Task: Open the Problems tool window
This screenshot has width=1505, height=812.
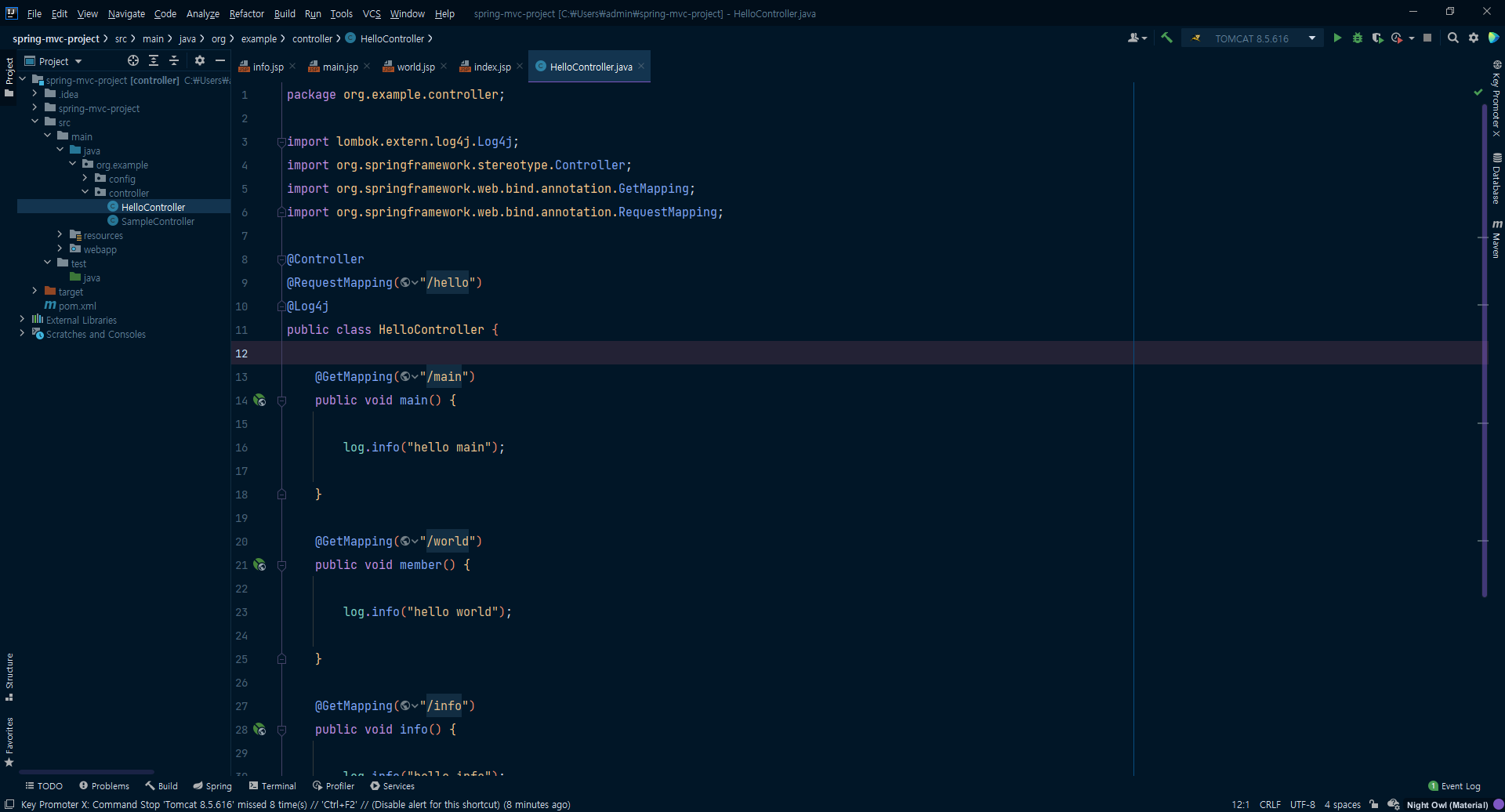Action: [x=104, y=786]
